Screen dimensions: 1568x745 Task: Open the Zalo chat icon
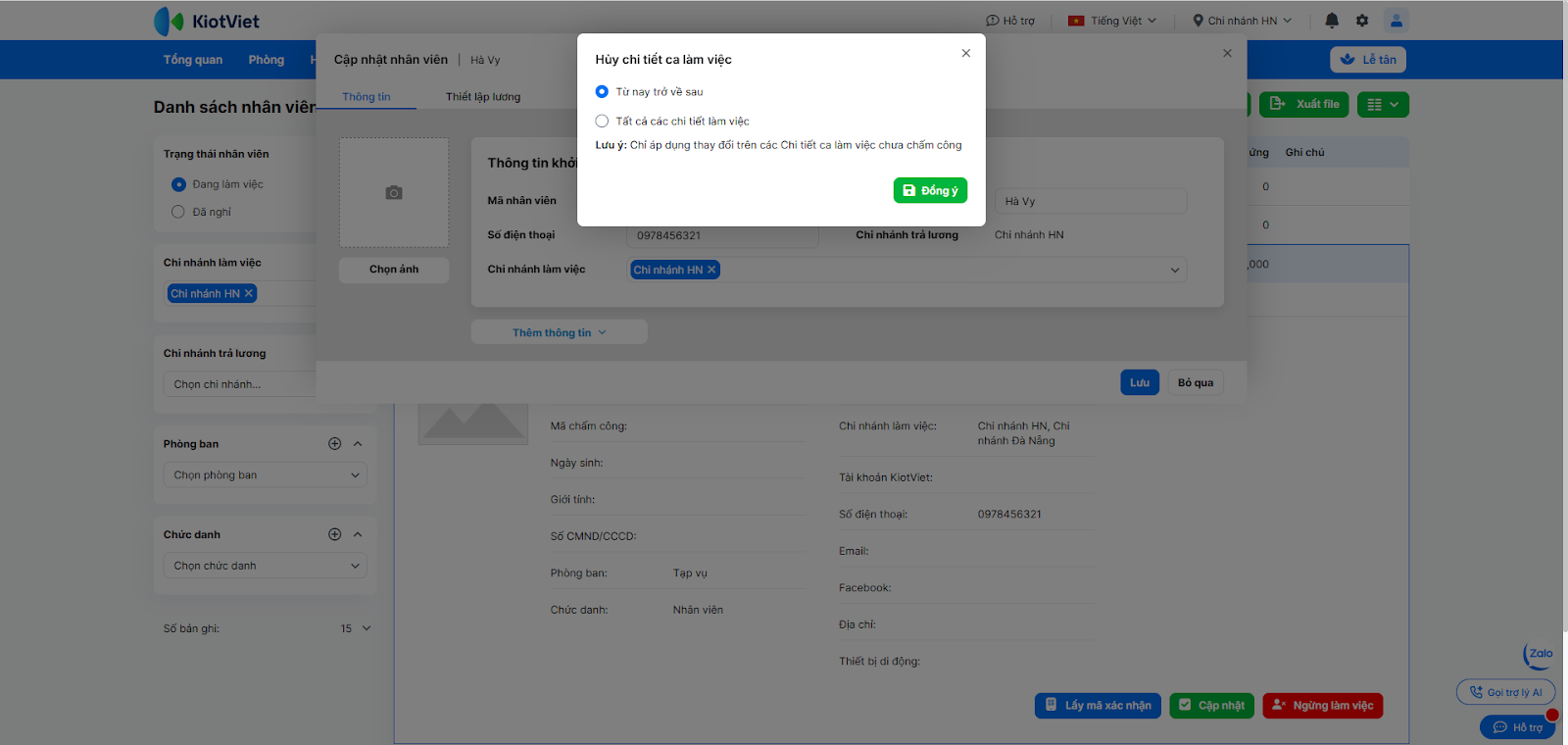tap(1539, 655)
